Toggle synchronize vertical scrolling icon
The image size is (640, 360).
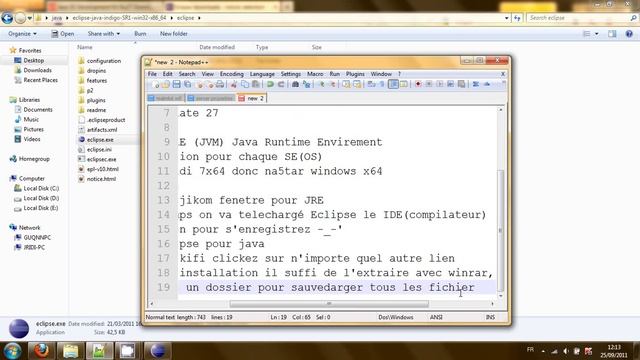click(x=346, y=84)
